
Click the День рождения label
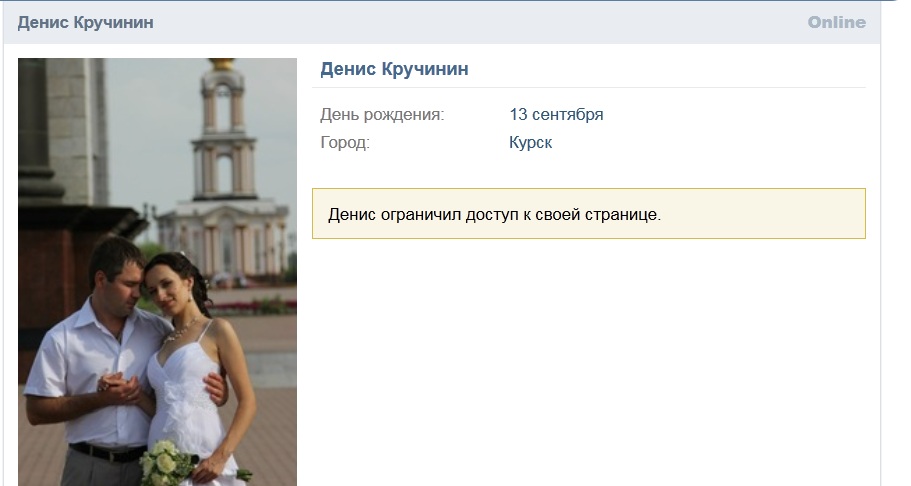pos(382,115)
